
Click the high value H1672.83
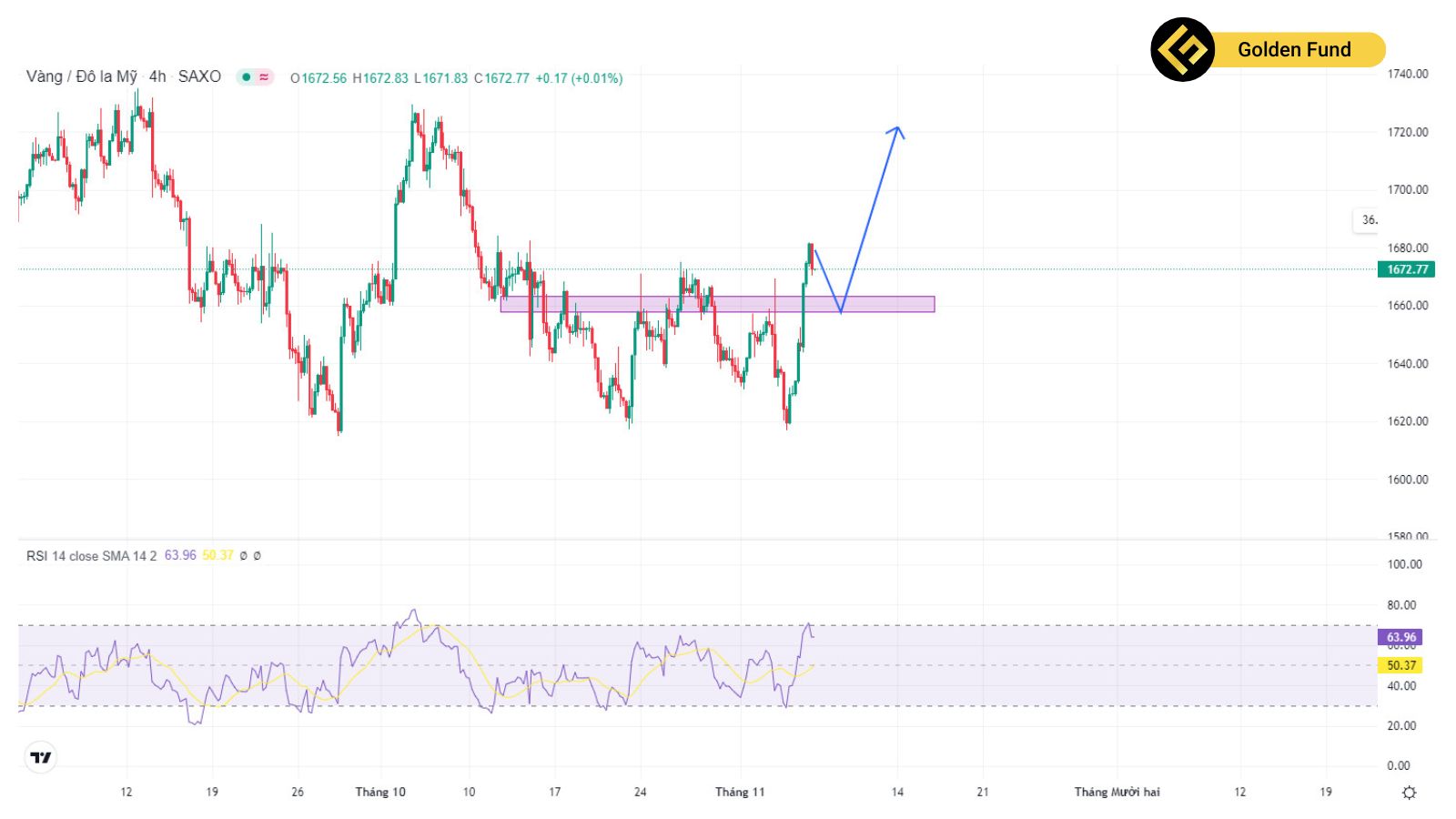pos(380,78)
